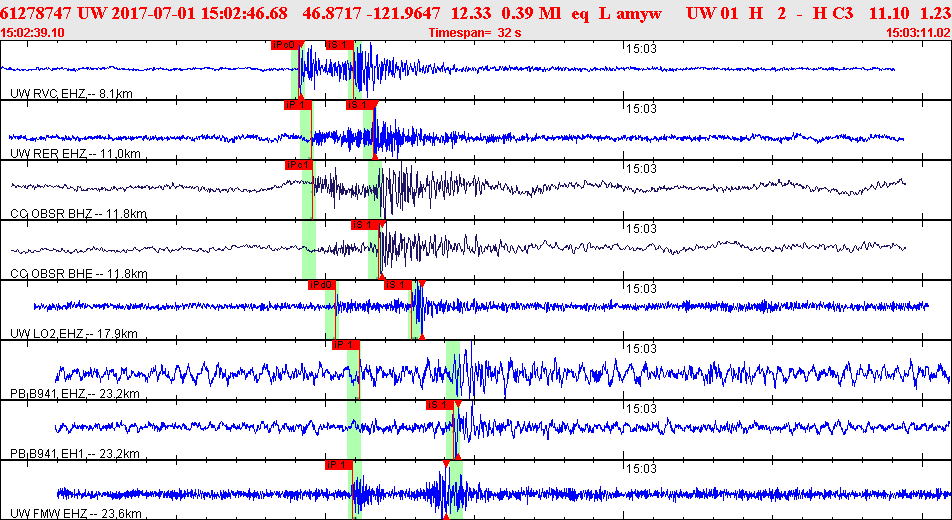Viewport: 952px width, 520px height.
Task: Select the iS 1 pick flag on OBSR BHE
Action: coord(366,225)
